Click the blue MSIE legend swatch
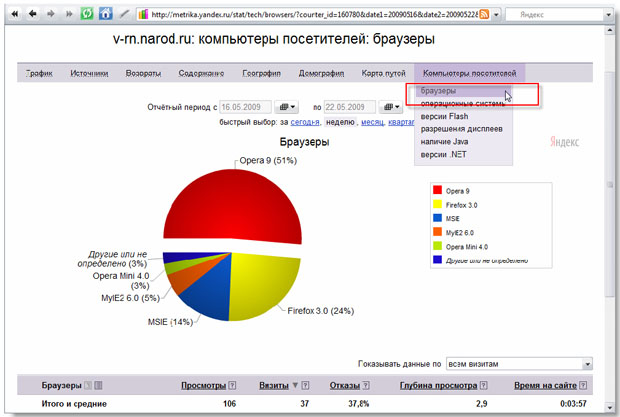Viewport: 620px width, 417px height. [x=437, y=217]
